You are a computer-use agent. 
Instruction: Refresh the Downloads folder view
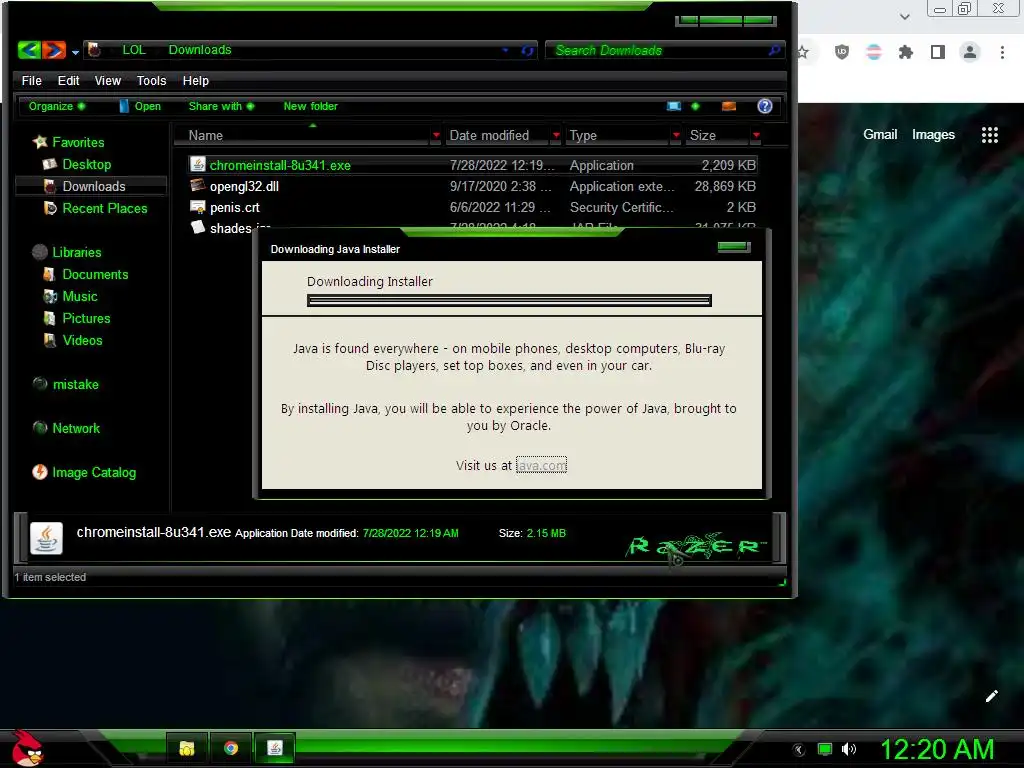528,50
